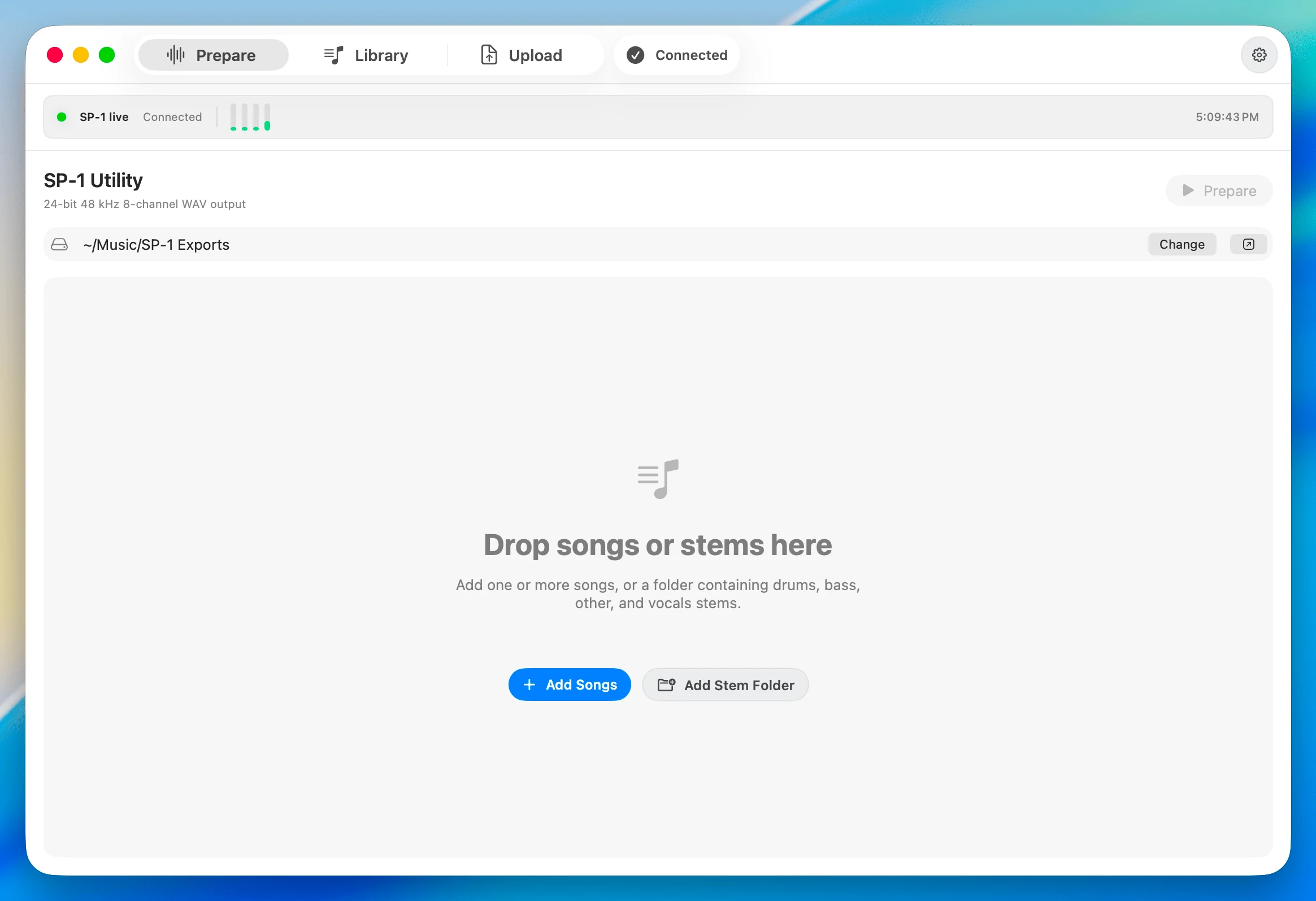Screen dimensions: 1316x901
Task: Click the SP-1 Utility title
Action: click(93, 181)
